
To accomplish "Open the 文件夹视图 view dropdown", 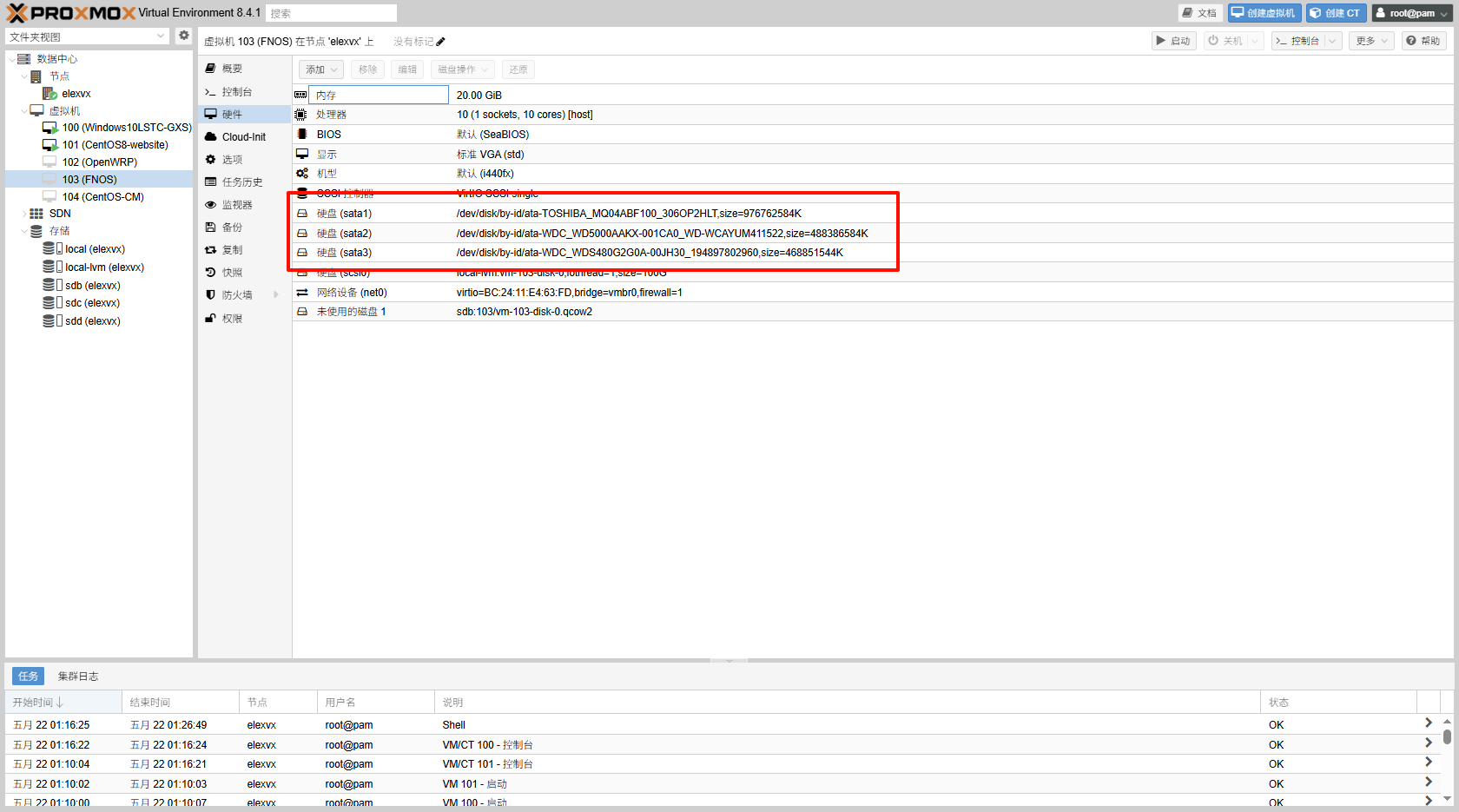I will coord(87,36).
